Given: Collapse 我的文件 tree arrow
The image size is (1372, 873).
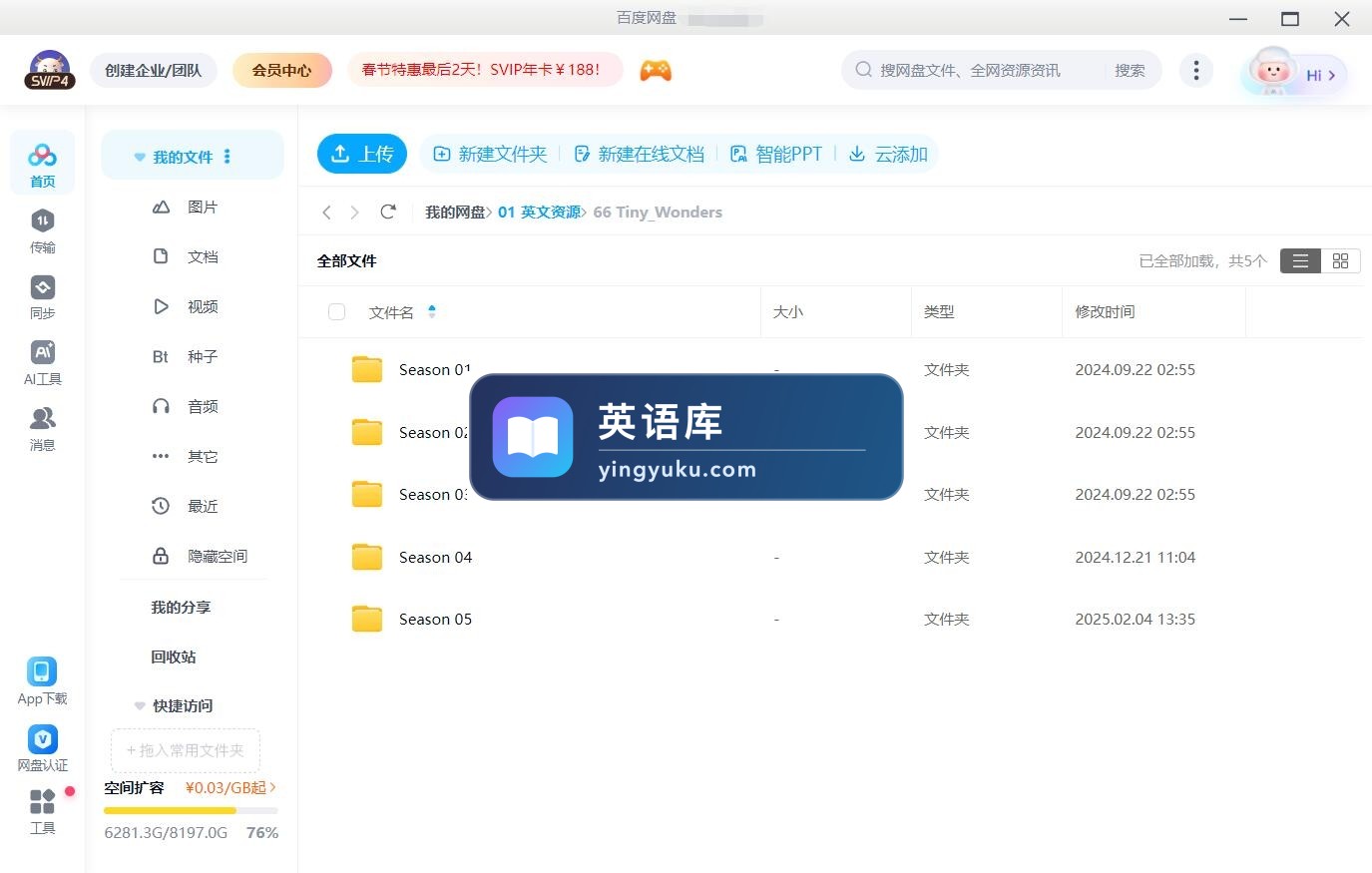Looking at the screenshot, I should (140, 158).
